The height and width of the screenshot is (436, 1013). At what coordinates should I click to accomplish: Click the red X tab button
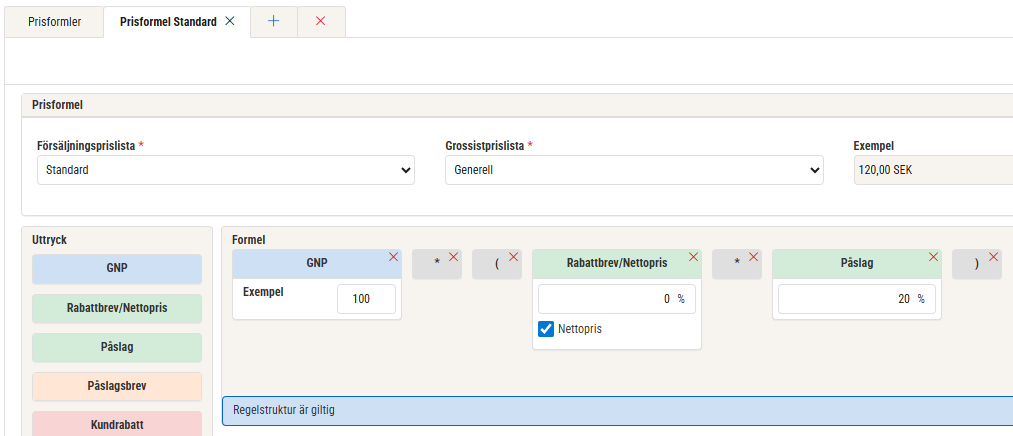(321, 21)
